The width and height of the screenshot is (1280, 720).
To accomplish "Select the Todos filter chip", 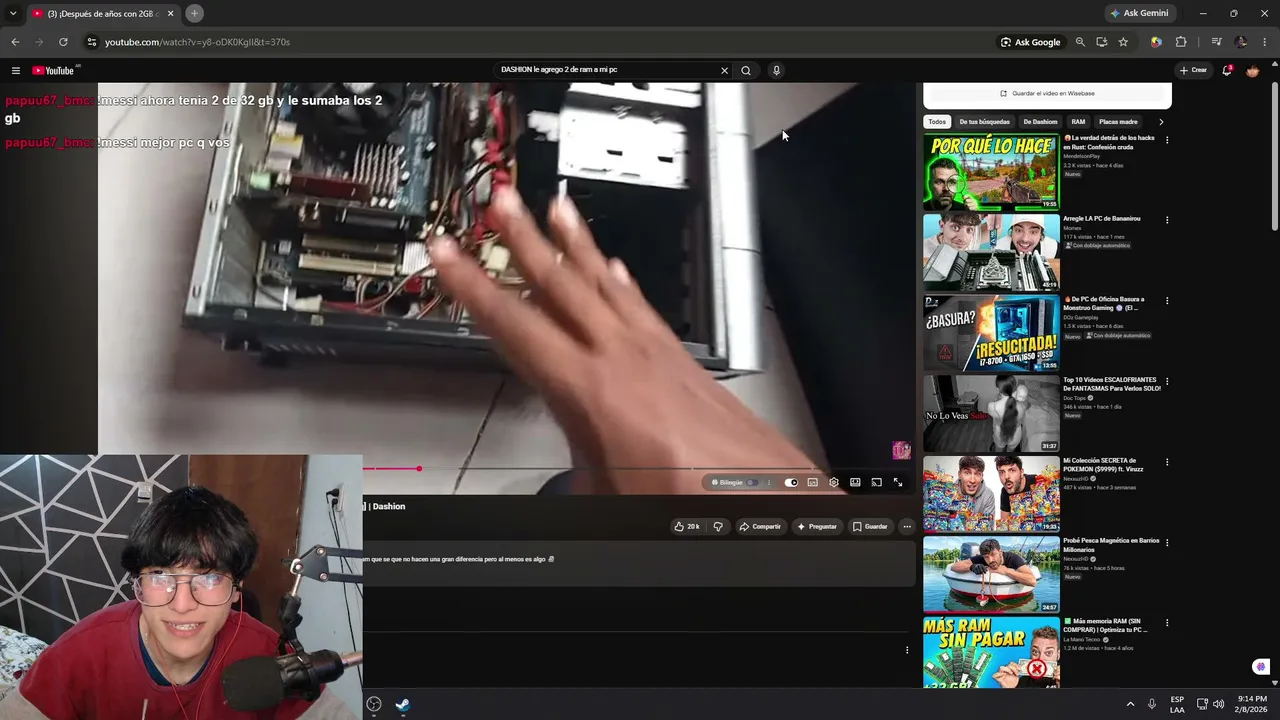I will [x=937, y=122].
